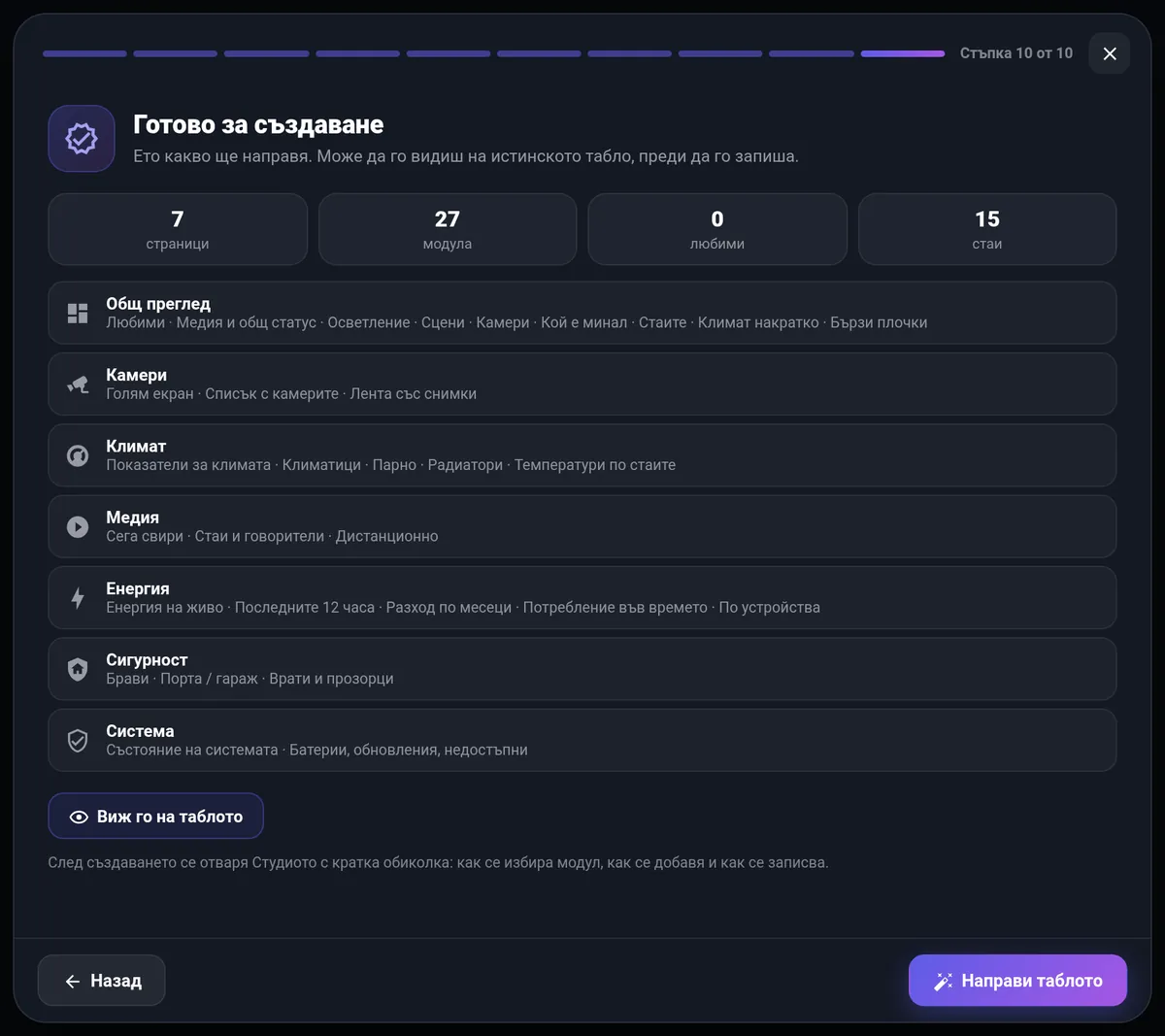The width and height of the screenshot is (1165, 1036).
Task: Select the 7 страници summary card
Action: (178, 229)
